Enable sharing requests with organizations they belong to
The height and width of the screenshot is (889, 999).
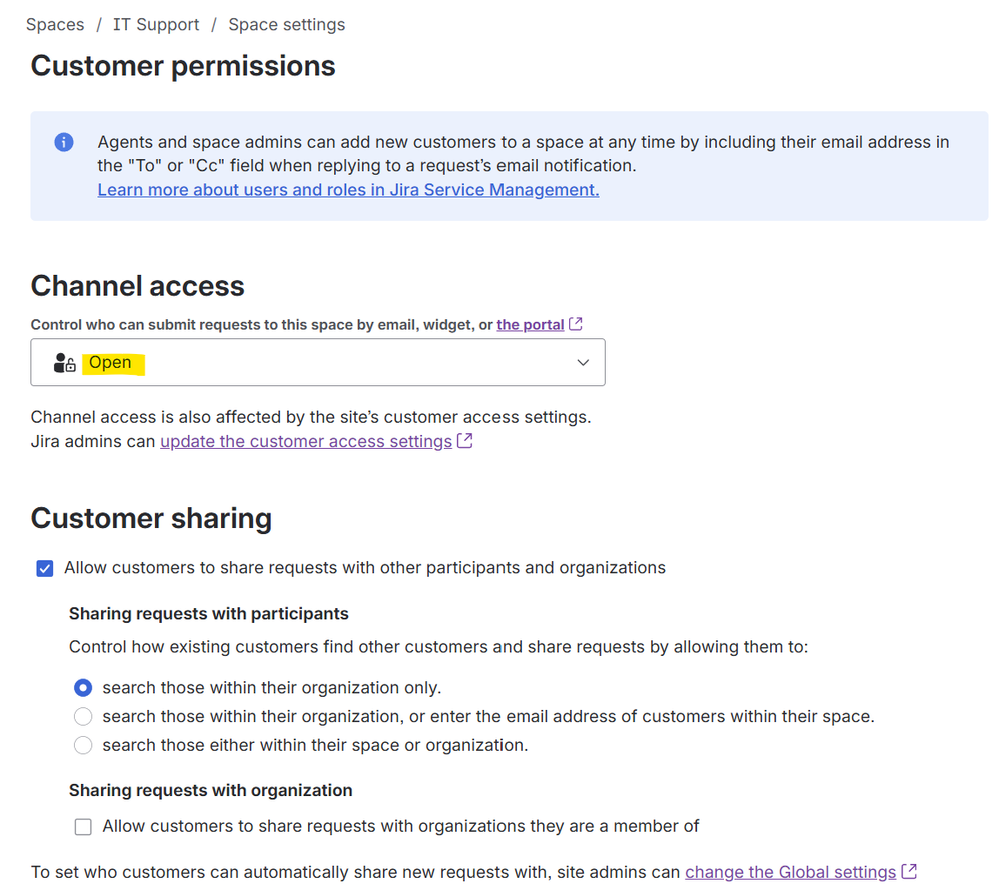[83, 826]
